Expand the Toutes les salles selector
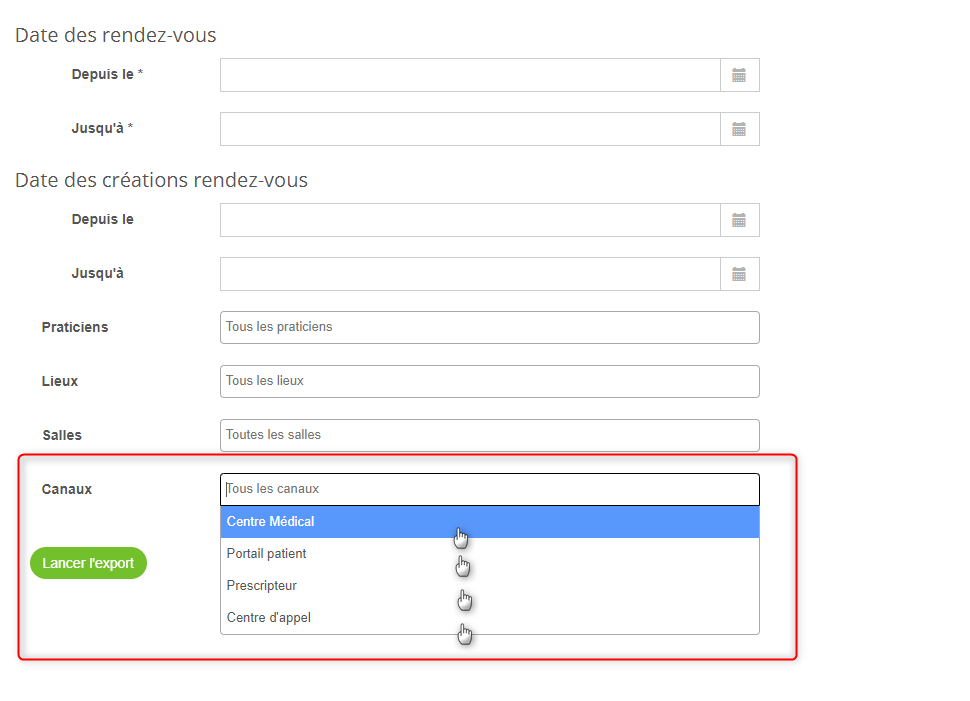Screen dimensions: 970x701 click(x=489, y=435)
